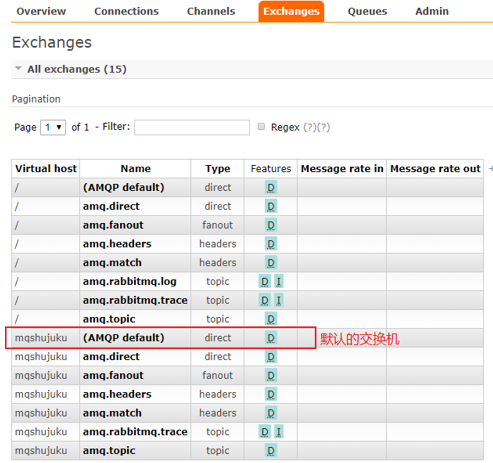Click the I feature badge of amq.rabbitmq.log
493x463 pixels.
(279, 281)
